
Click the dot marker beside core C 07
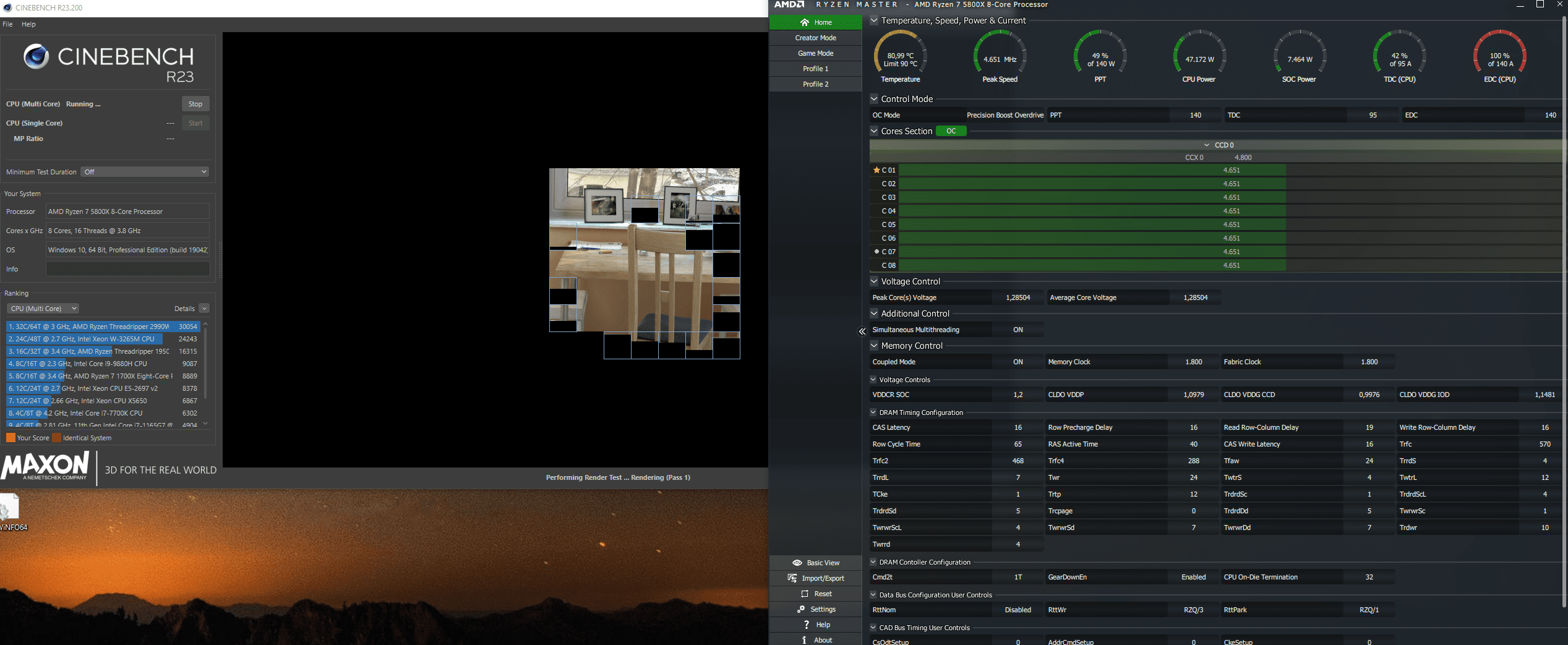(x=876, y=252)
